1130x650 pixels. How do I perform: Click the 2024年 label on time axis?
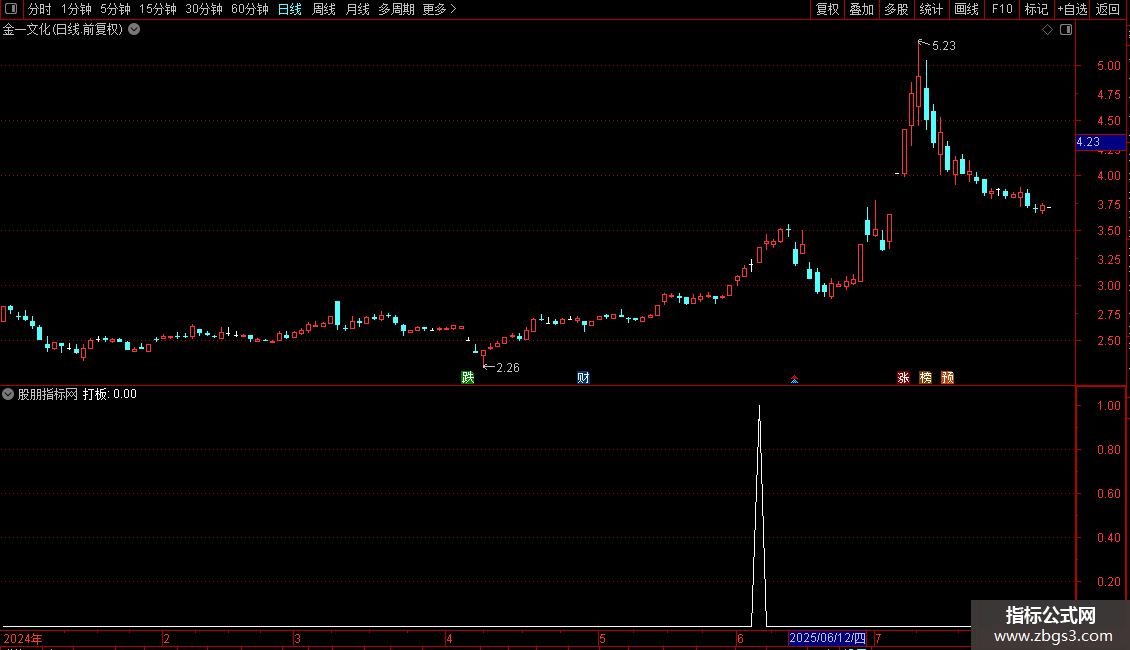(23, 638)
